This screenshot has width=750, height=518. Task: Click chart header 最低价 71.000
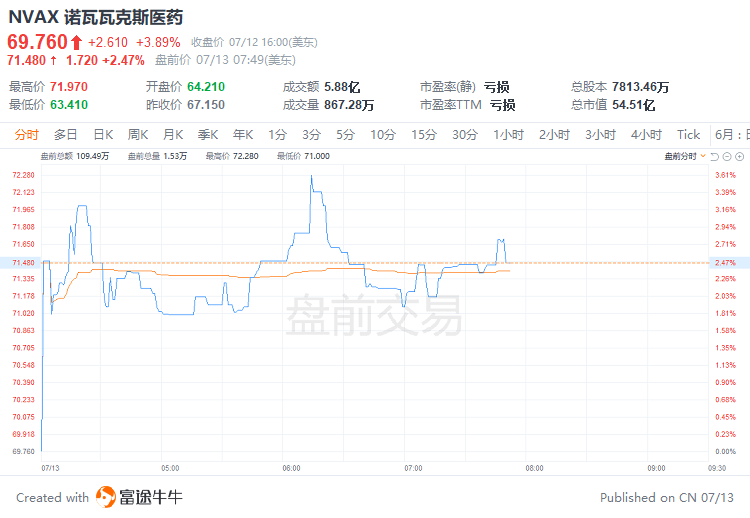coord(303,156)
